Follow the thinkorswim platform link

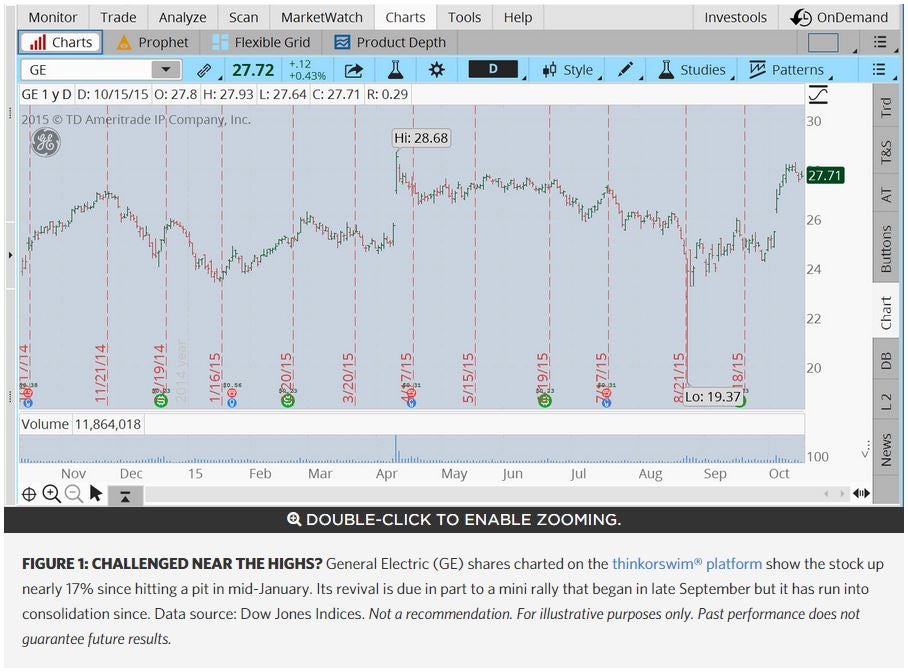tap(687, 564)
